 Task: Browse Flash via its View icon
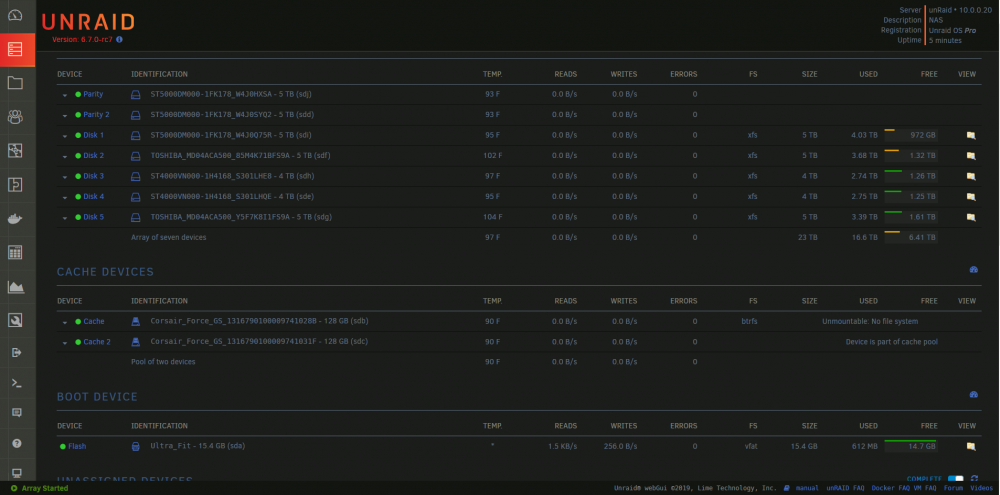pos(971,447)
